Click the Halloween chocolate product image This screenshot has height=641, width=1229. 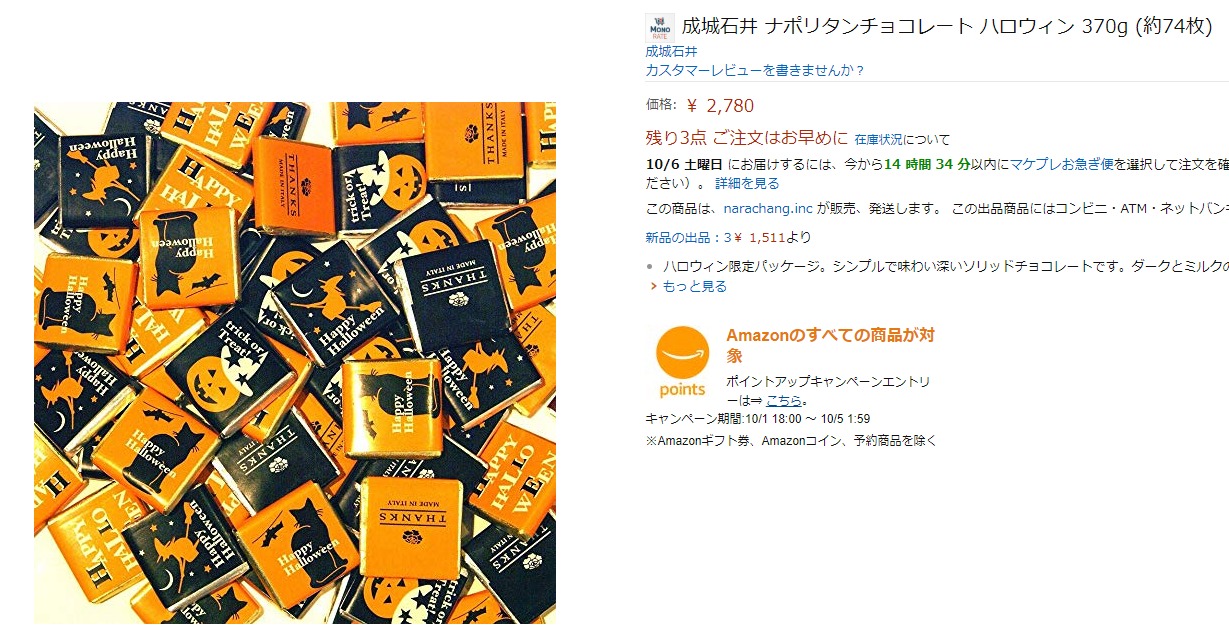tap(295, 362)
